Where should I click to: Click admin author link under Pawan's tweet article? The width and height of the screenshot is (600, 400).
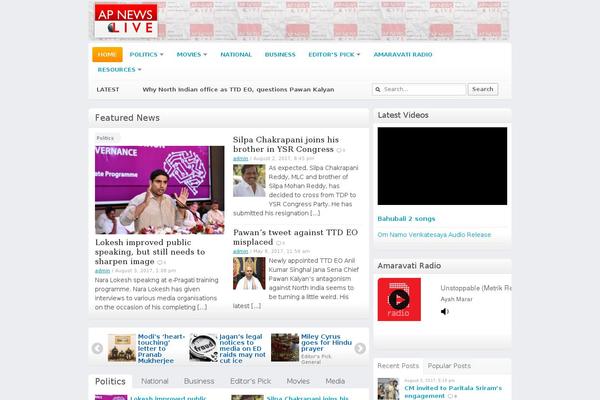tap(240, 251)
